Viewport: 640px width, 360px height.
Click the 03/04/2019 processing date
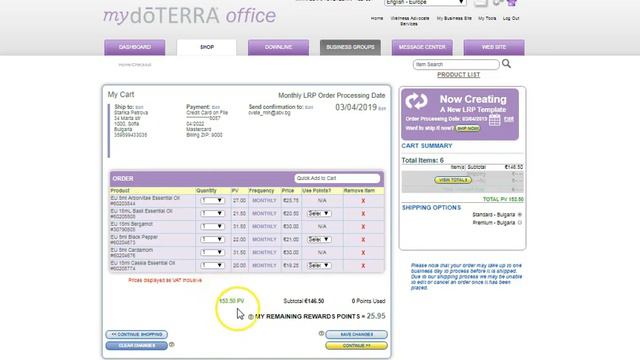[x=356, y=107]
